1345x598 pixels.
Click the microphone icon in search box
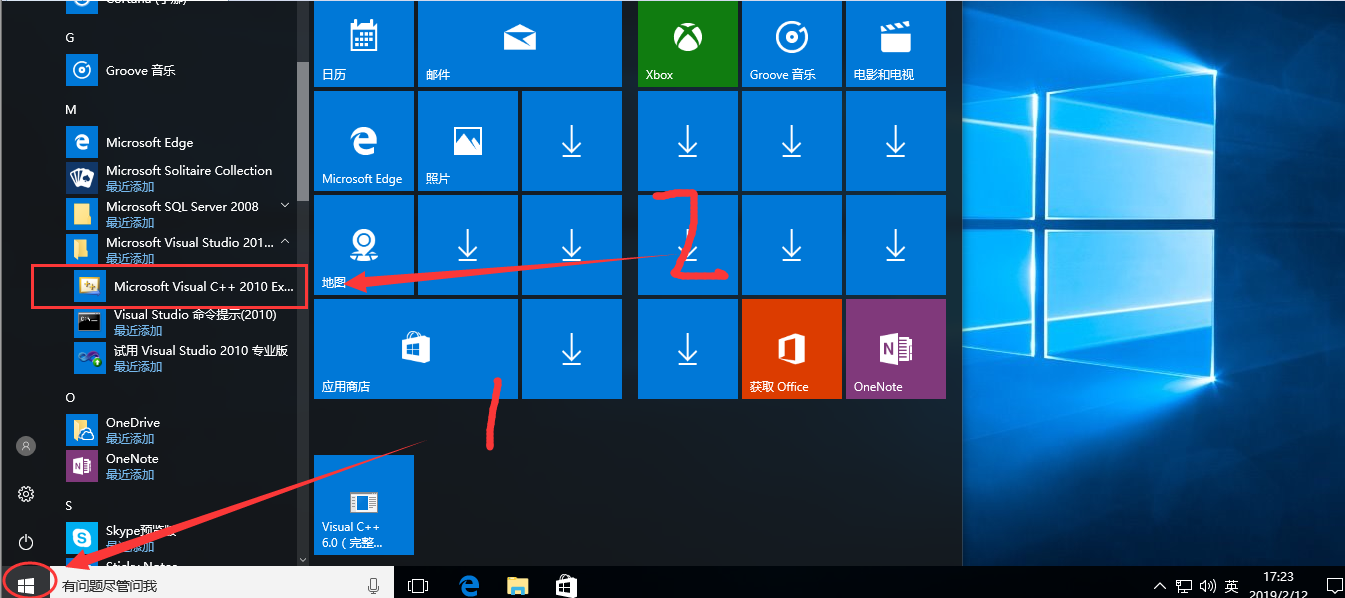374,585
